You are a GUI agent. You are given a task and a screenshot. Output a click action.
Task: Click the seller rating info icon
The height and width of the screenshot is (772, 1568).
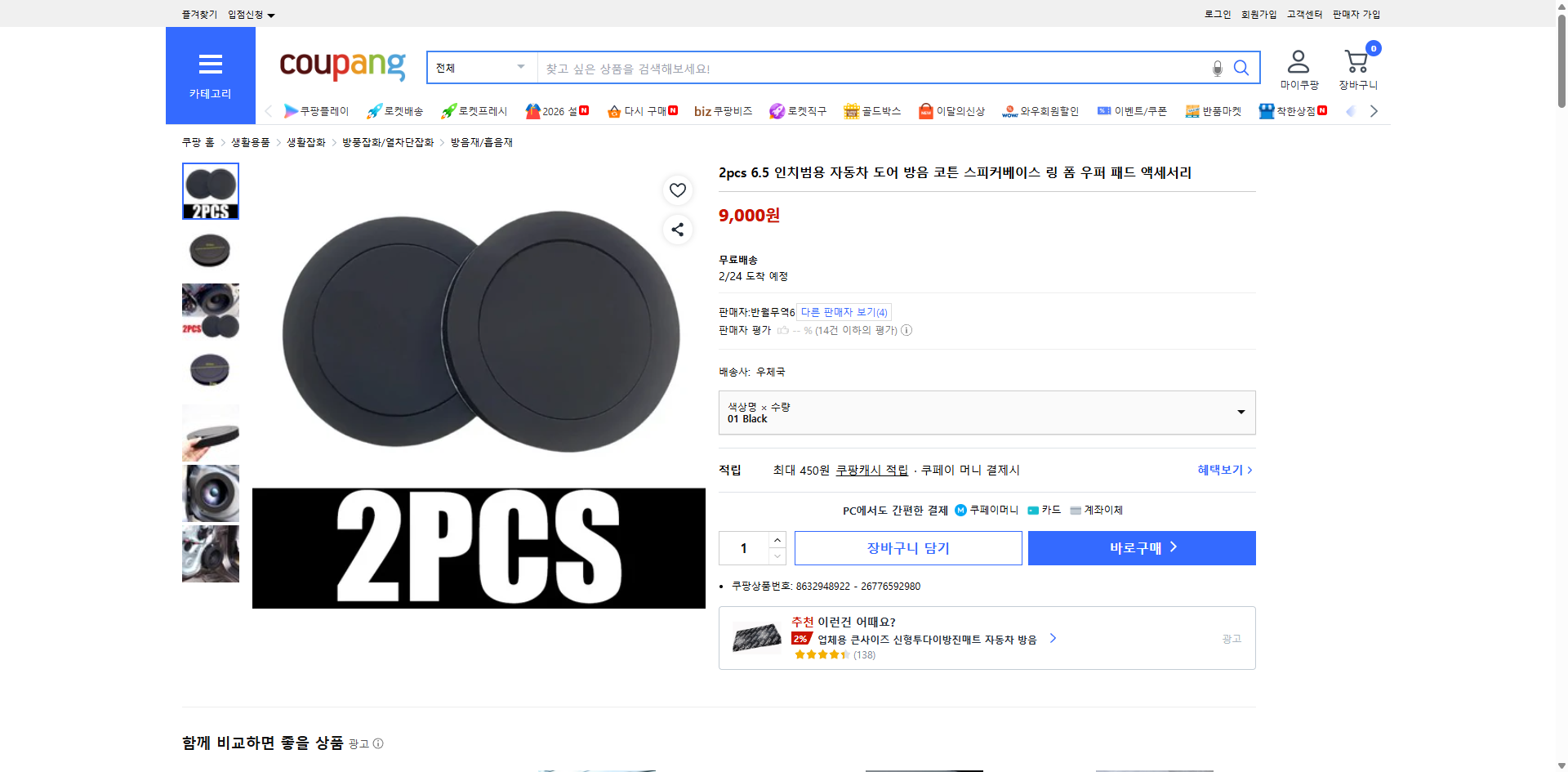click(906, 330)
